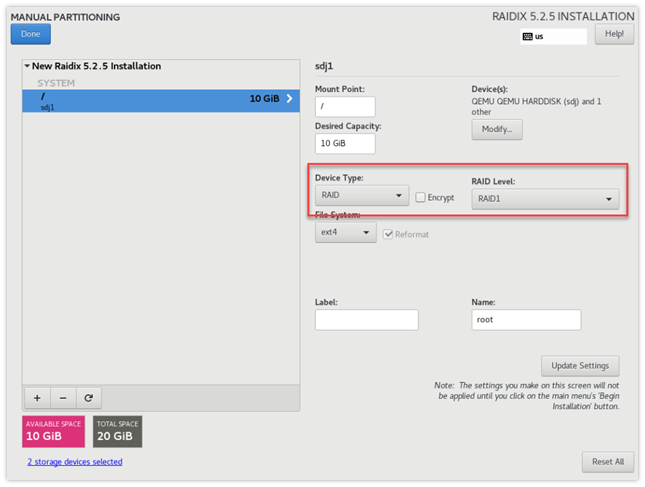645x487 pixels.
Task: Click the keyboard layout icon next to us
Action: point(527,37)
